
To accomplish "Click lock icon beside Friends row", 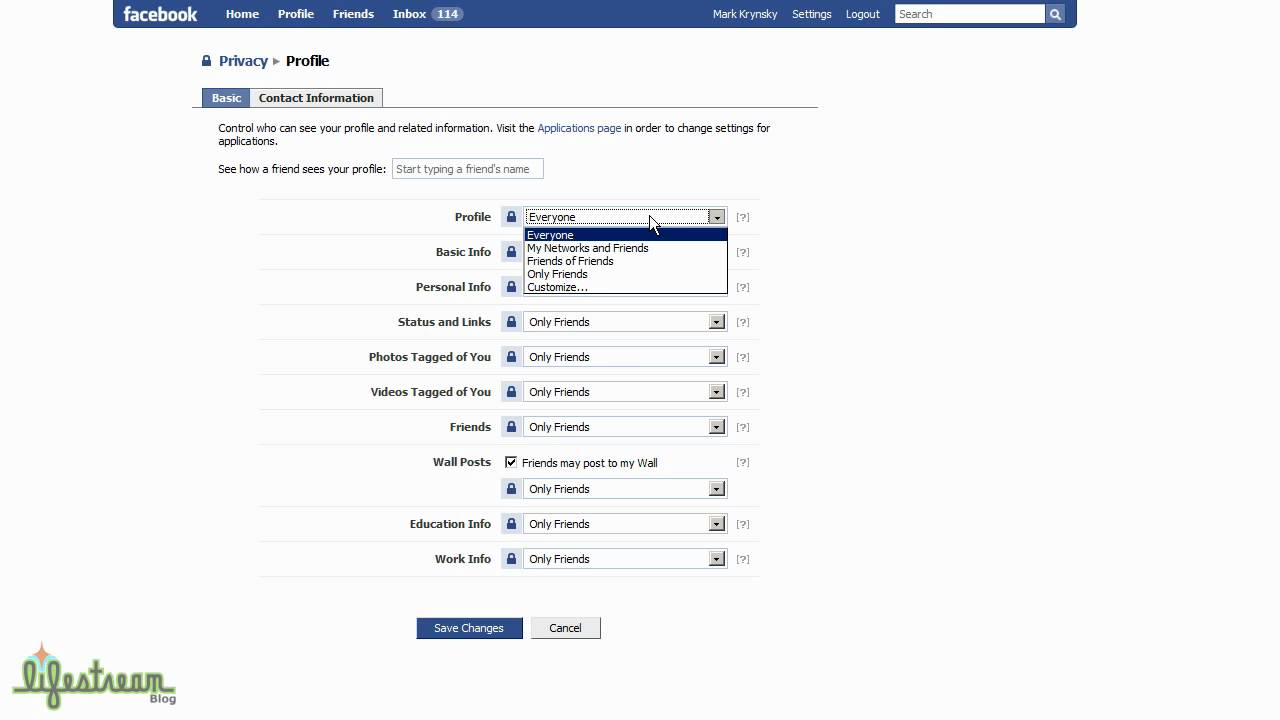I will pyautogui.click(x=511, y=427).
